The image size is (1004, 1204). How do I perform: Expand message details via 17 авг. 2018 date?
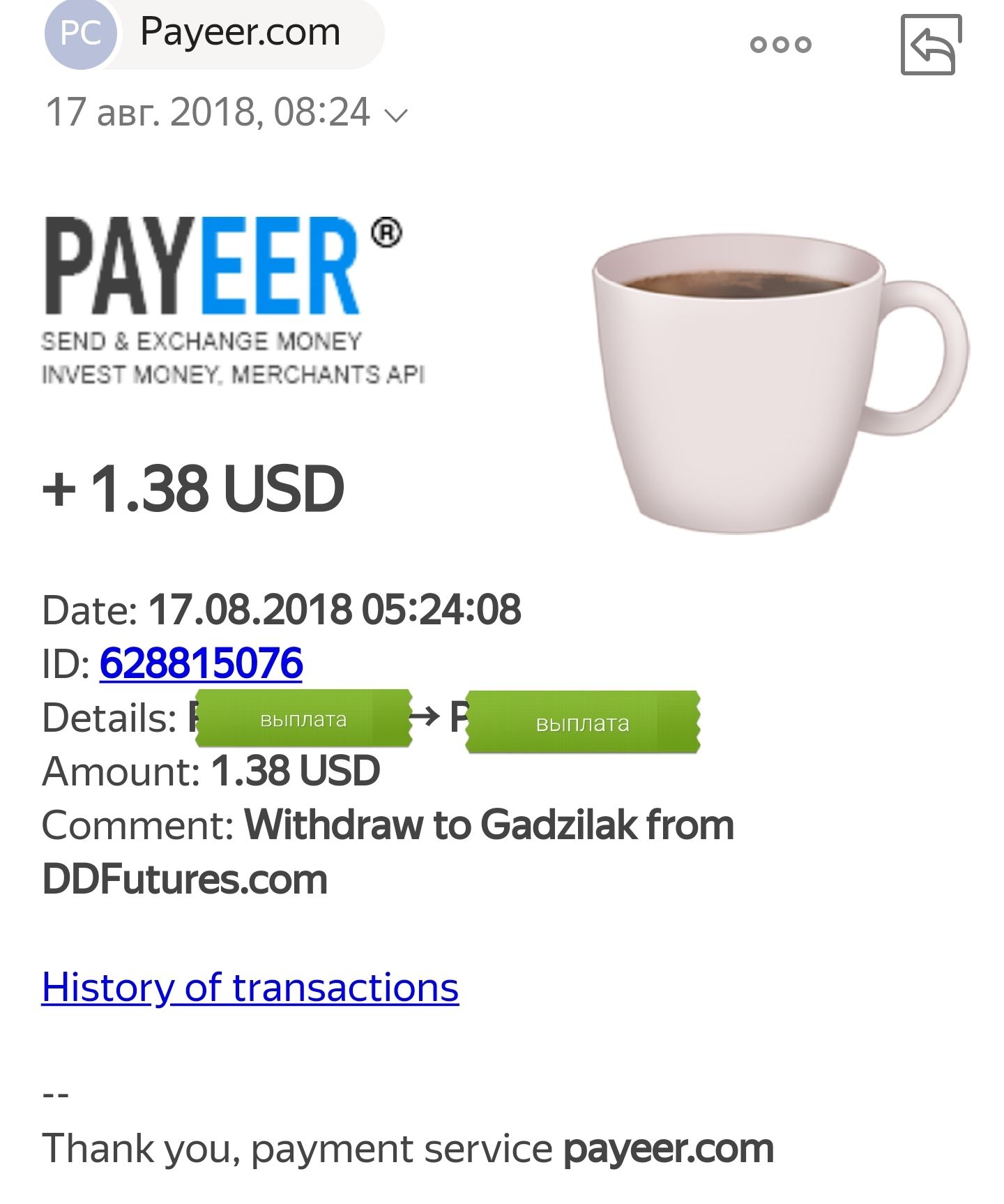[208, 112]
